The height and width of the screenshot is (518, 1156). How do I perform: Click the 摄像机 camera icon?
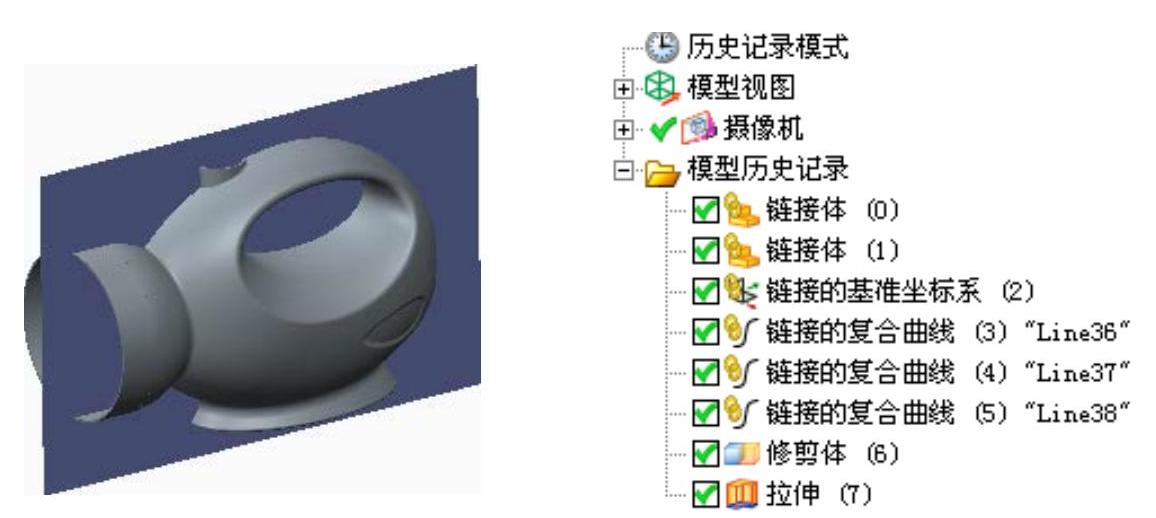point(697,129)
